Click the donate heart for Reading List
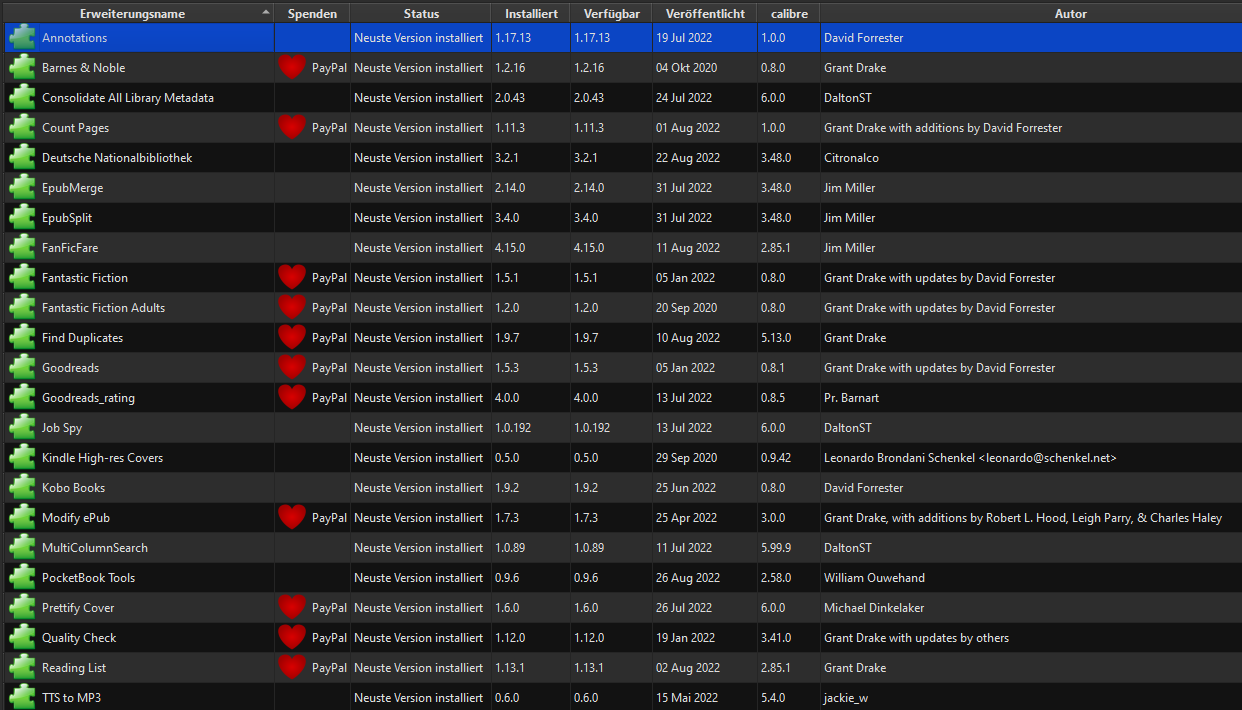The width and height of the screenshot is (1242, 710). pos(292,668)
